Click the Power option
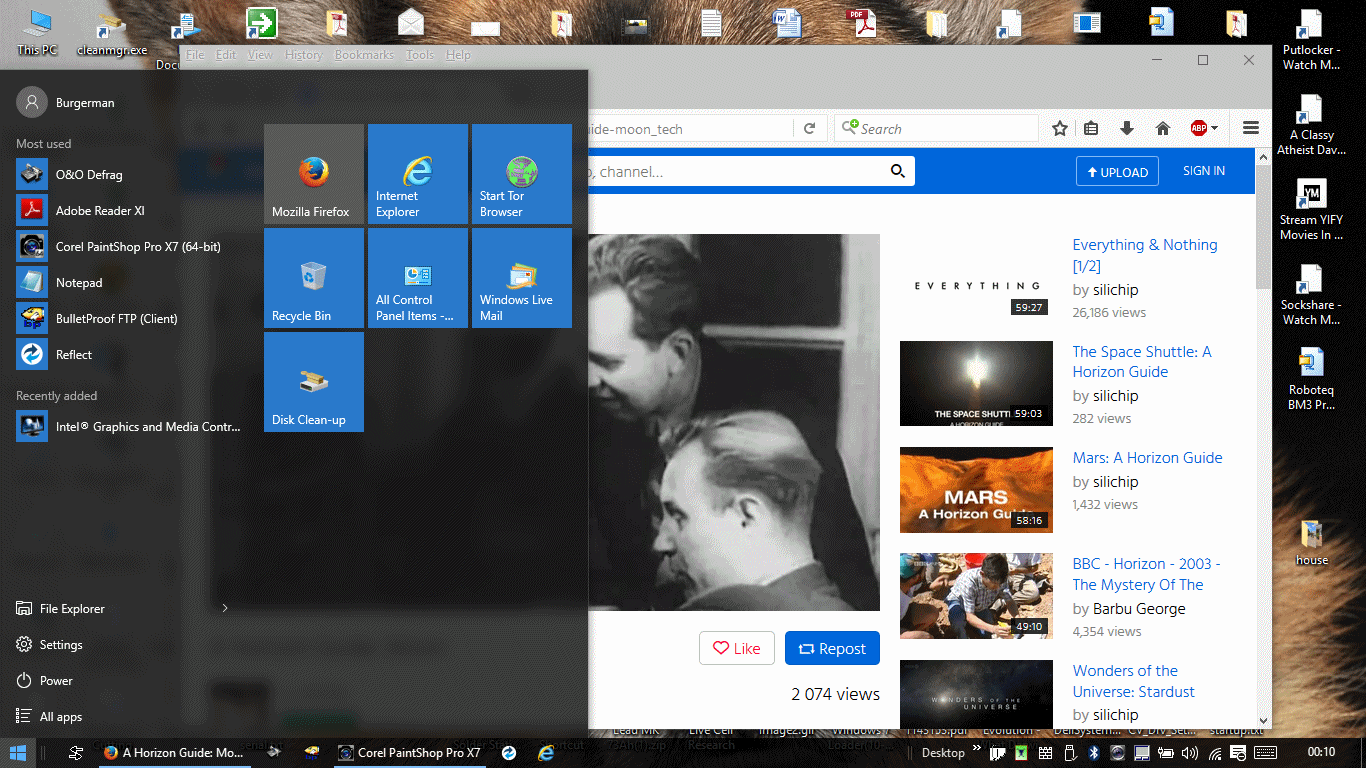This screenshot has height=768, width=1366. (56, 681)
